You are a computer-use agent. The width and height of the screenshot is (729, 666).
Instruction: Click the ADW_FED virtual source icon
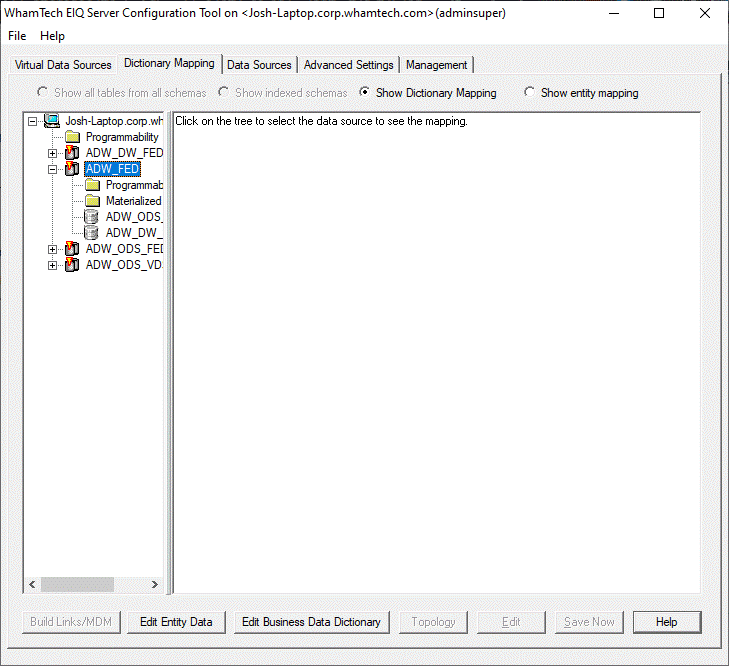point(72,168)
